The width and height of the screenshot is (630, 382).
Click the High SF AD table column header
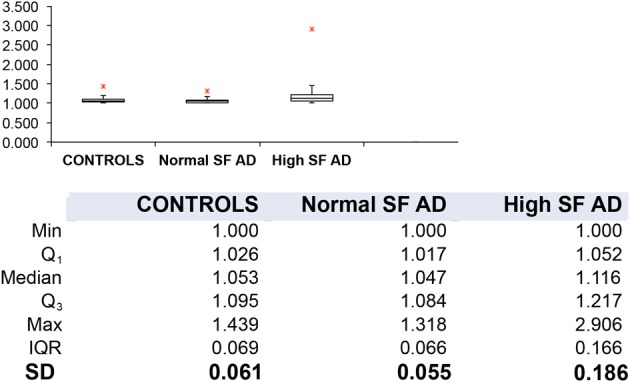point(562,204)
